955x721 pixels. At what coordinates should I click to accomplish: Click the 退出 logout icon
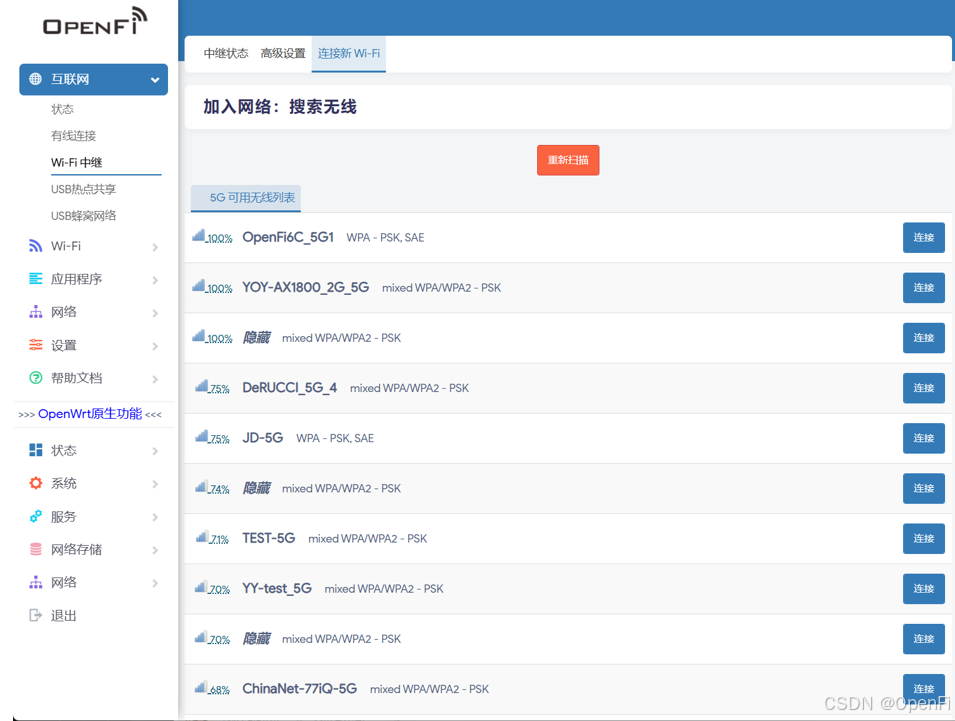tap(34, 615)
